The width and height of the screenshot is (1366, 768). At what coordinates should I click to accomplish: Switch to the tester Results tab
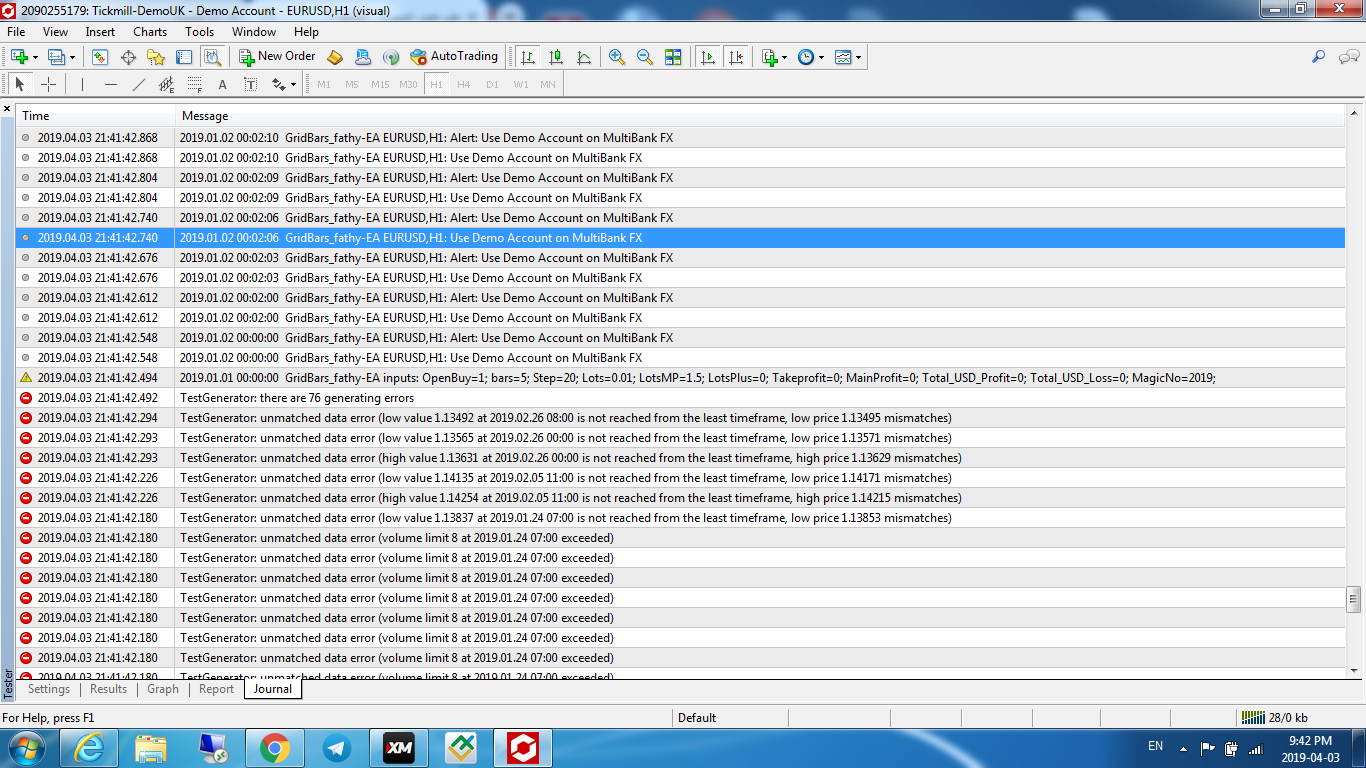108,689
